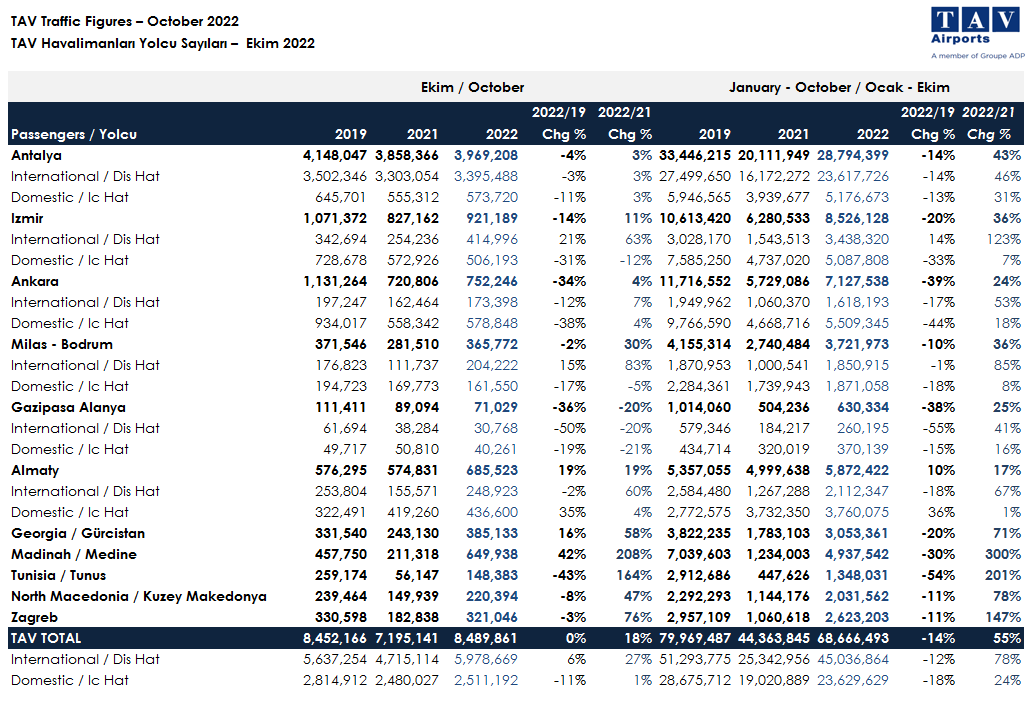
Task: Select 'North Macedonia / Kuzey Makedonya' row label
Action: [x=139, y=596]
